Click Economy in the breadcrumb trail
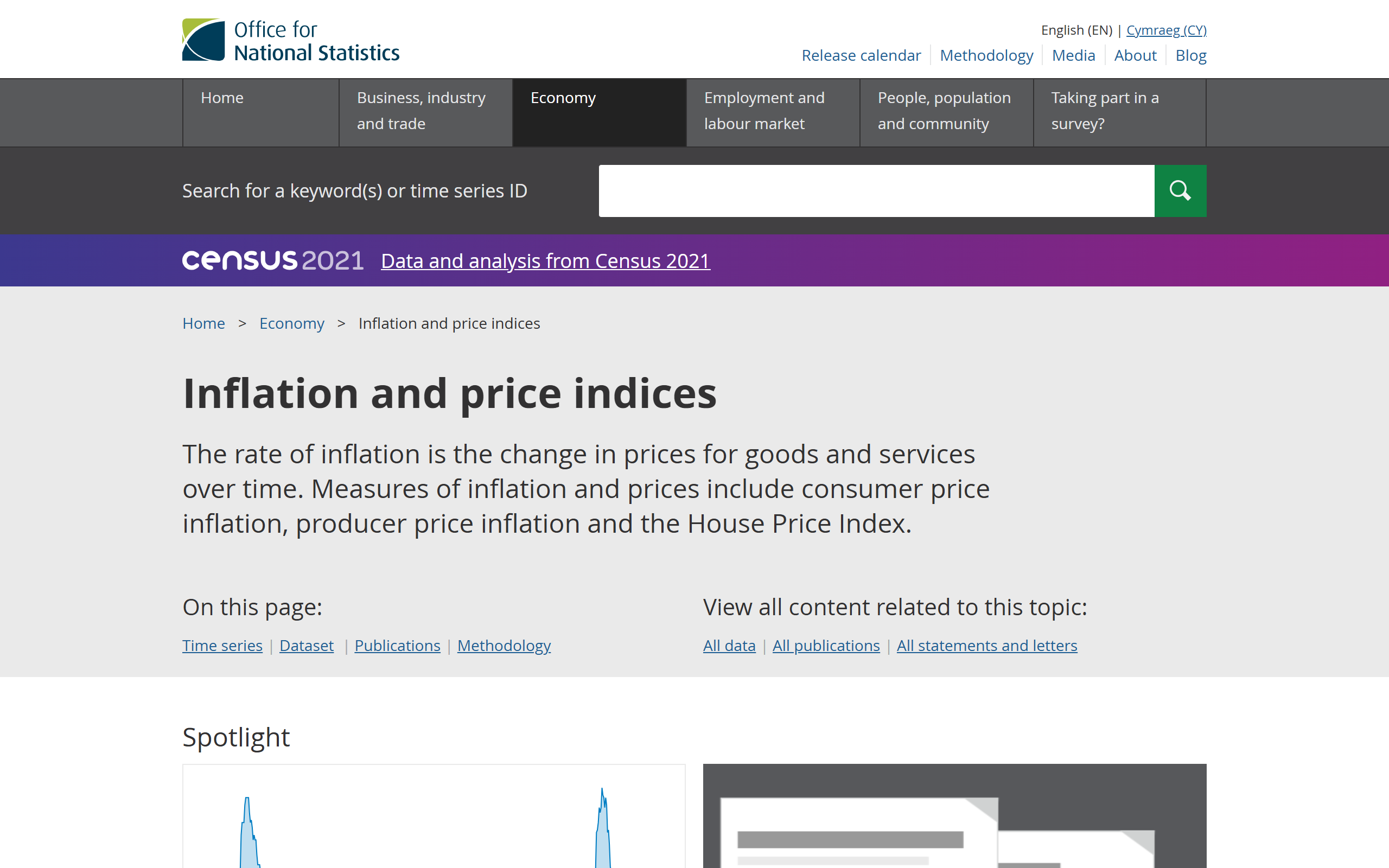Viewport: 1389px width, 868px height. point(291,324)
